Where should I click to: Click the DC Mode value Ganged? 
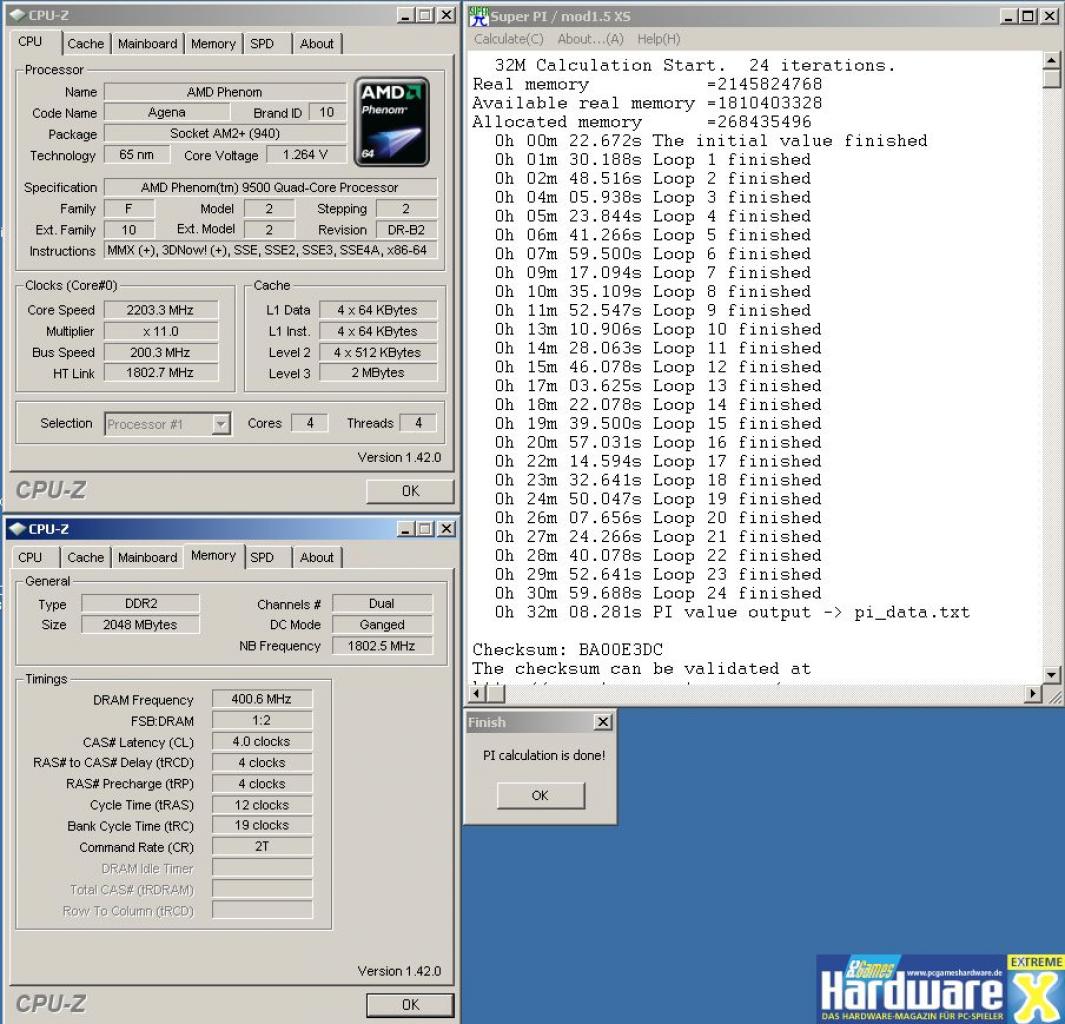(382, 625)
